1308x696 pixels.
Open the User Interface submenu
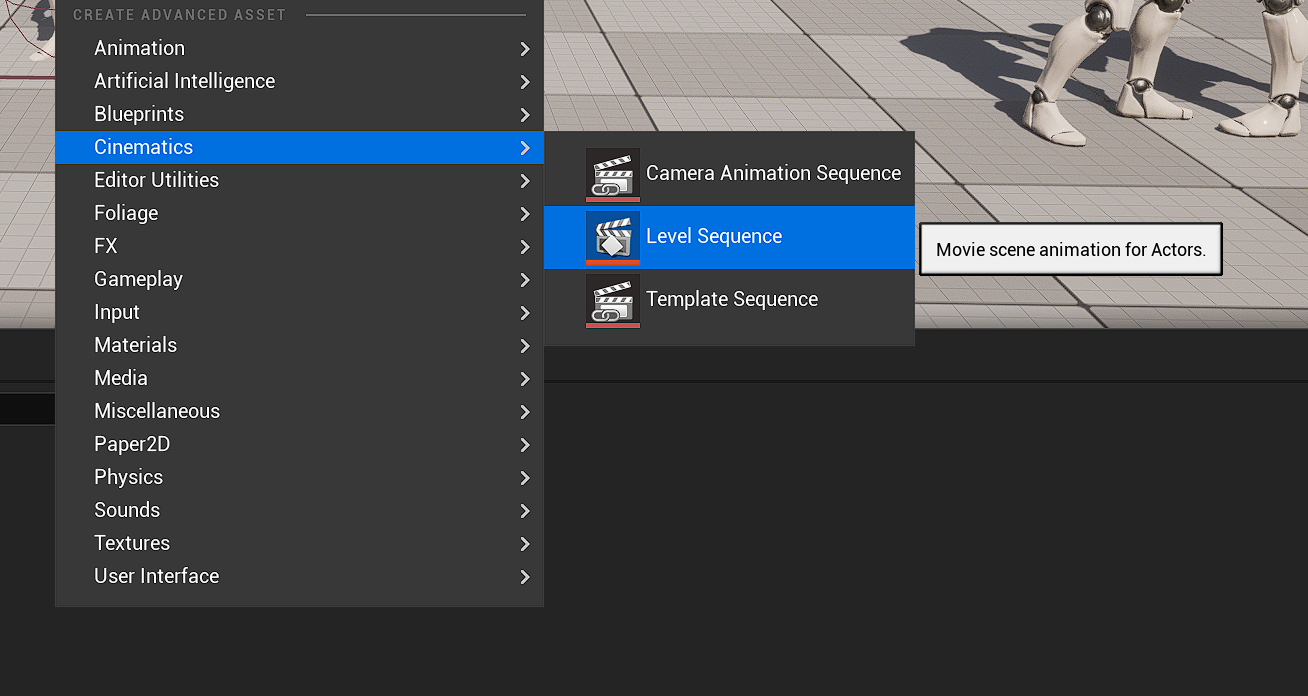[x=299, y=576]
